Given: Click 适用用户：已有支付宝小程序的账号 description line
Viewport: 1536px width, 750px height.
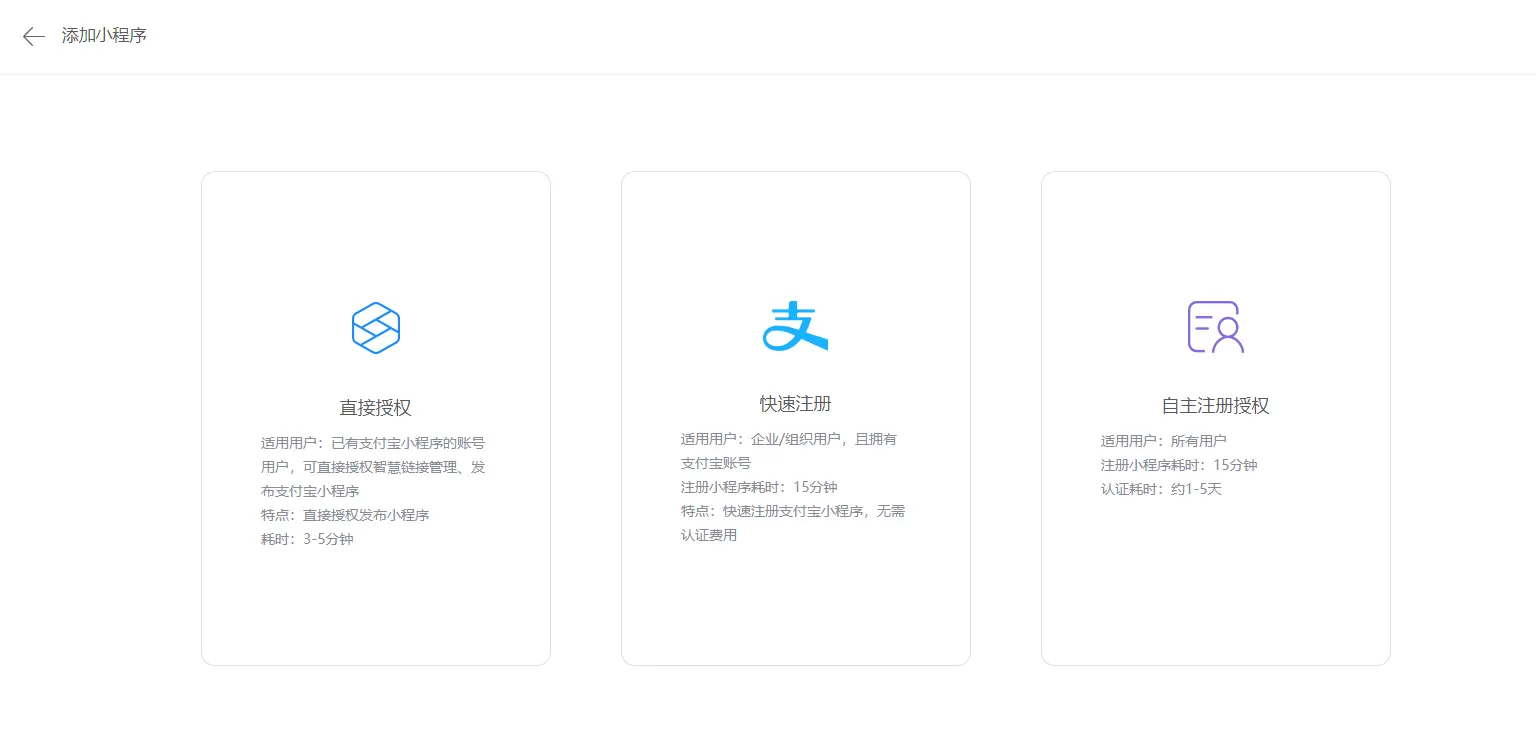Looking at the screenshot, I should (373, 443).
